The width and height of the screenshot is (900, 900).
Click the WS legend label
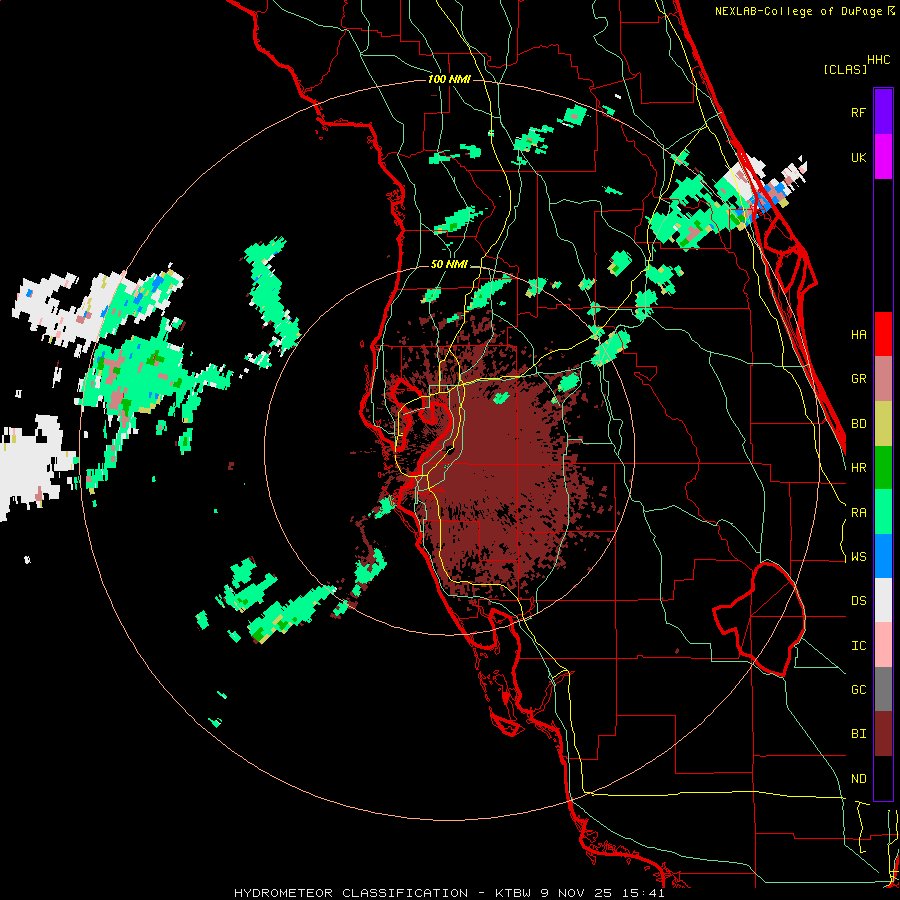[858, 557]
